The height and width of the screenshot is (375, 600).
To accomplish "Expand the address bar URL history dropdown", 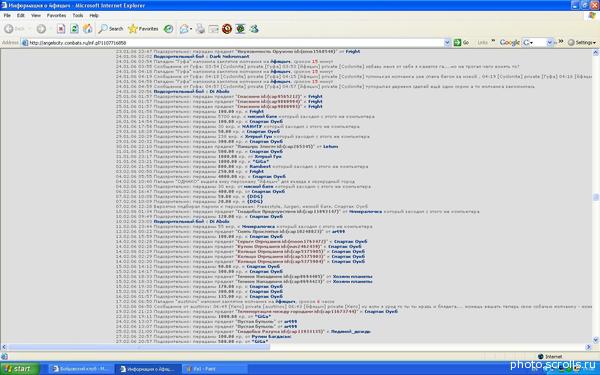I will pyautogui.click(x=447, y=43).
